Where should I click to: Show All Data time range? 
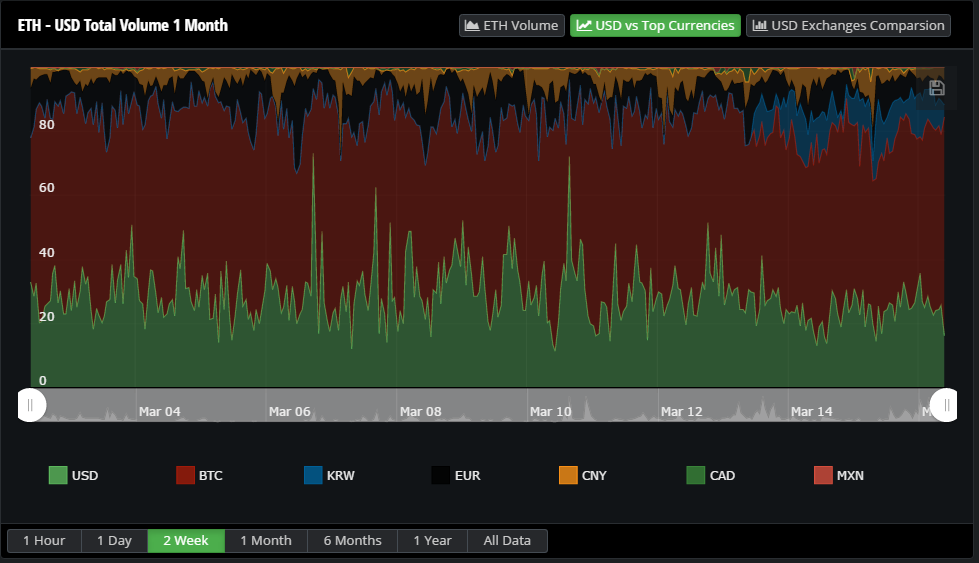pyautogui.click(x=507, y=541)
